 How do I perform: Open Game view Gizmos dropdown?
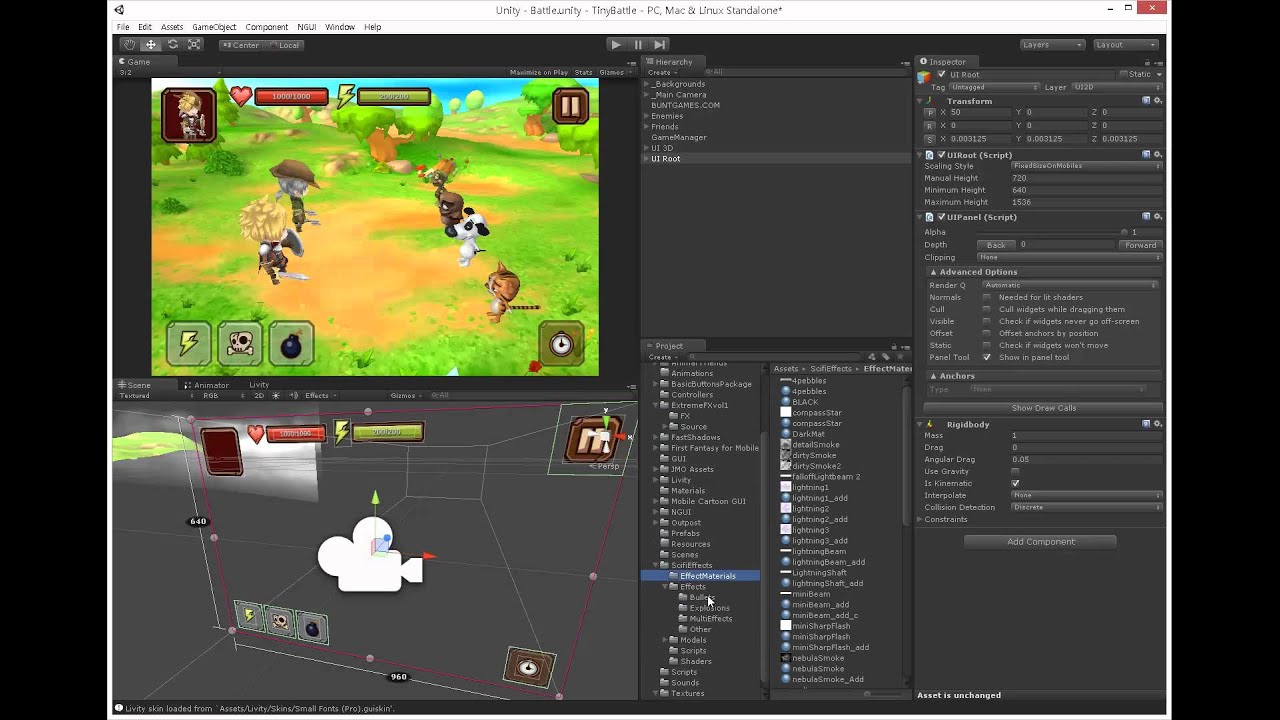(614, 72)
